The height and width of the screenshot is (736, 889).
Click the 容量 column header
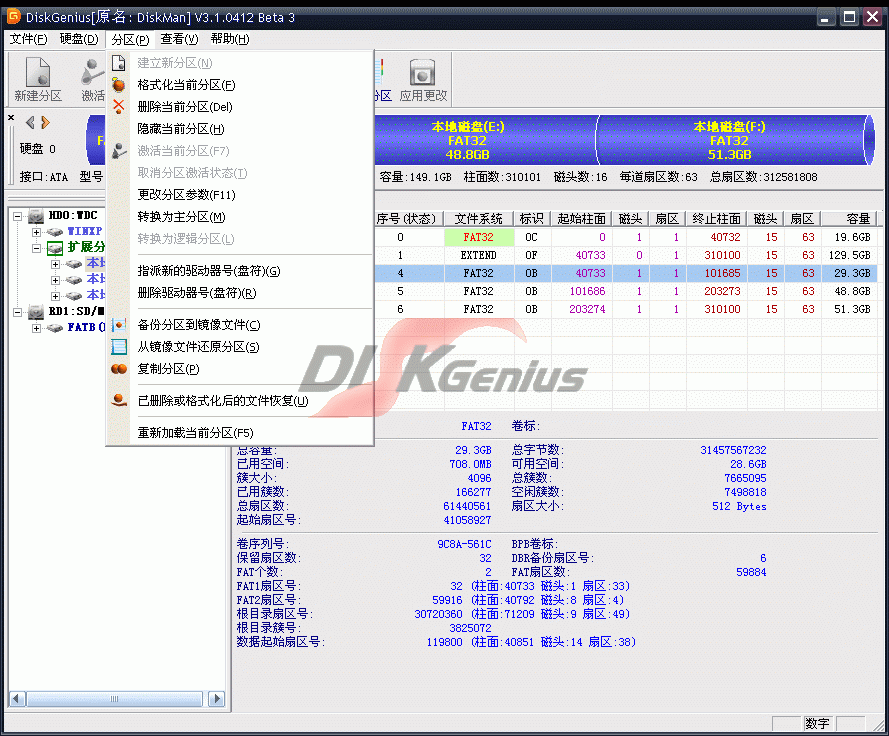[849, 219]
